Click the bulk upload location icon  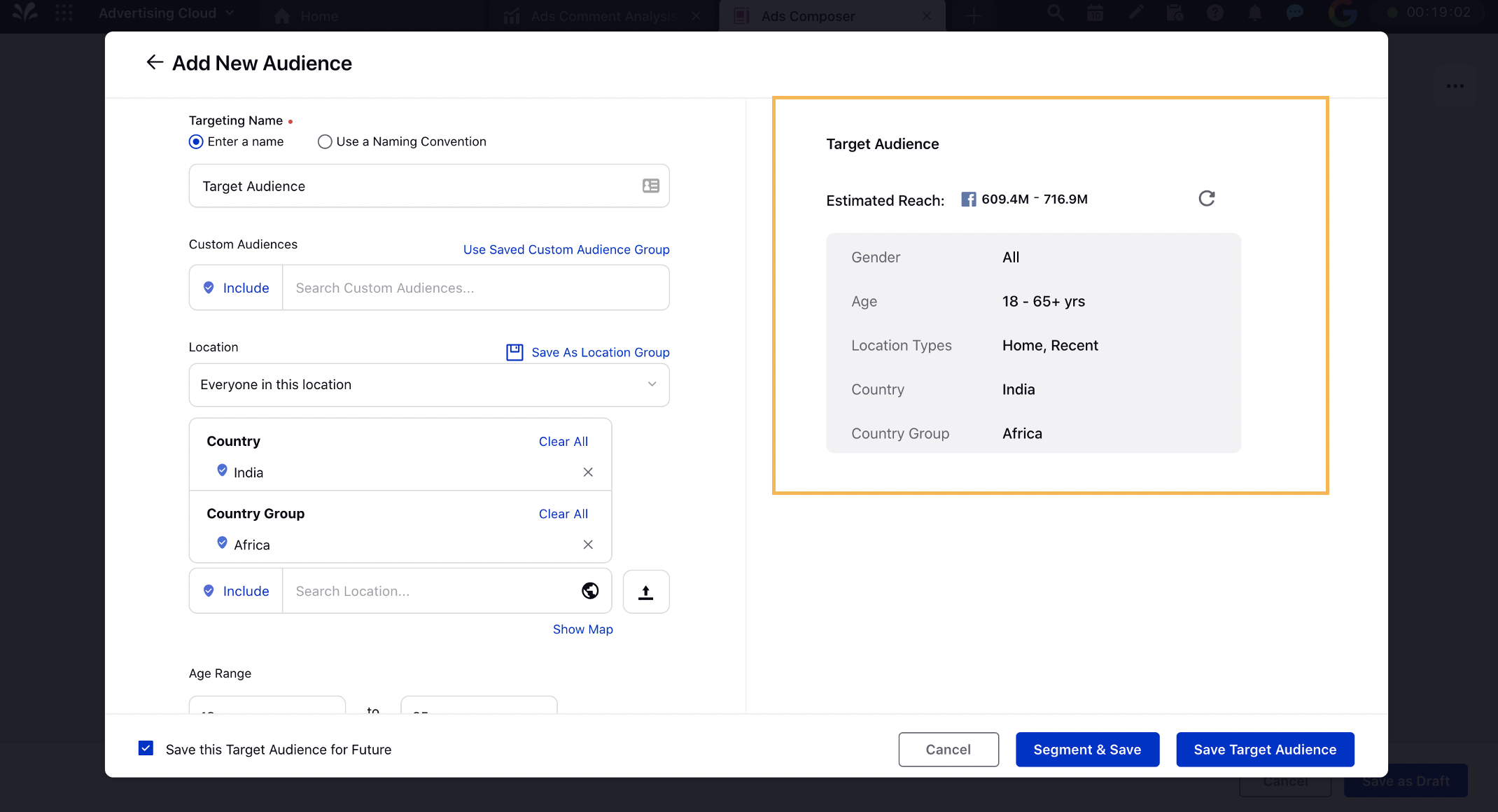tap(646, 590)
